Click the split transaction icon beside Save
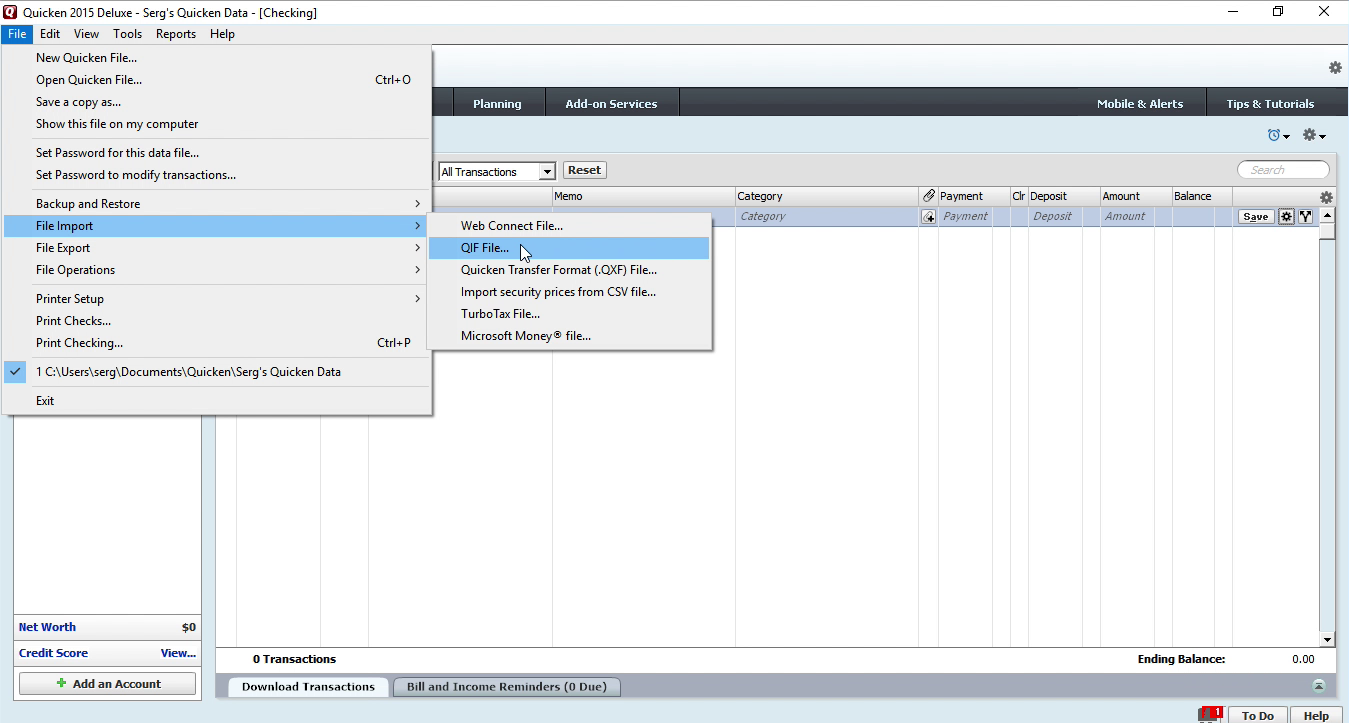The image size is (1349, 723). point(1305,216)
